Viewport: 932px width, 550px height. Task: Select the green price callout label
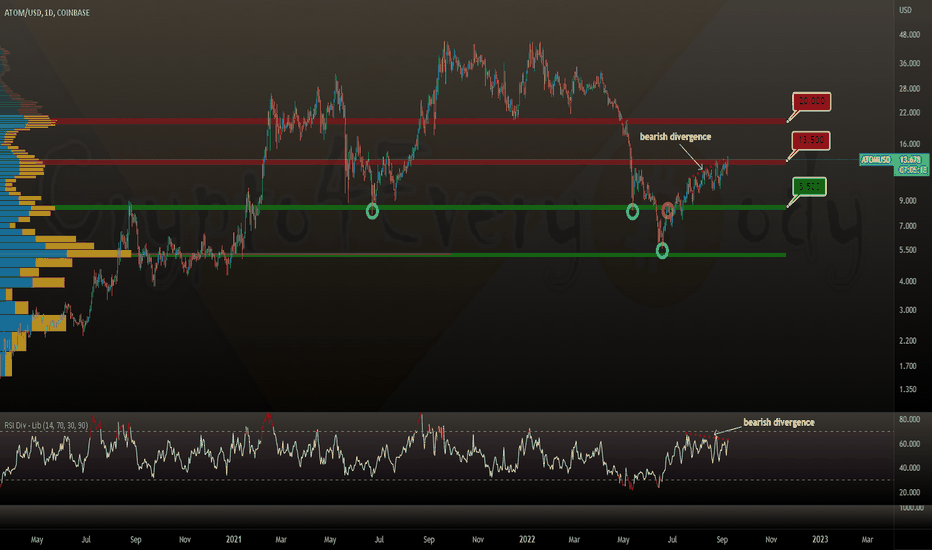(x=809, y=187)
